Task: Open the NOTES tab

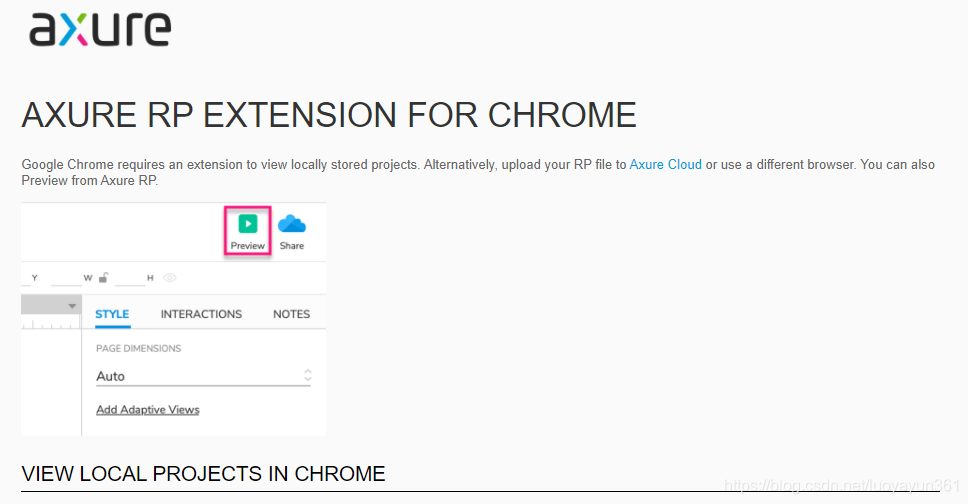Action: point(291,314)
